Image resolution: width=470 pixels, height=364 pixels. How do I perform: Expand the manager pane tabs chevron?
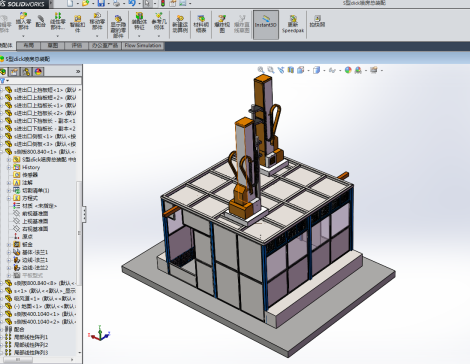(x=78, y=71)
